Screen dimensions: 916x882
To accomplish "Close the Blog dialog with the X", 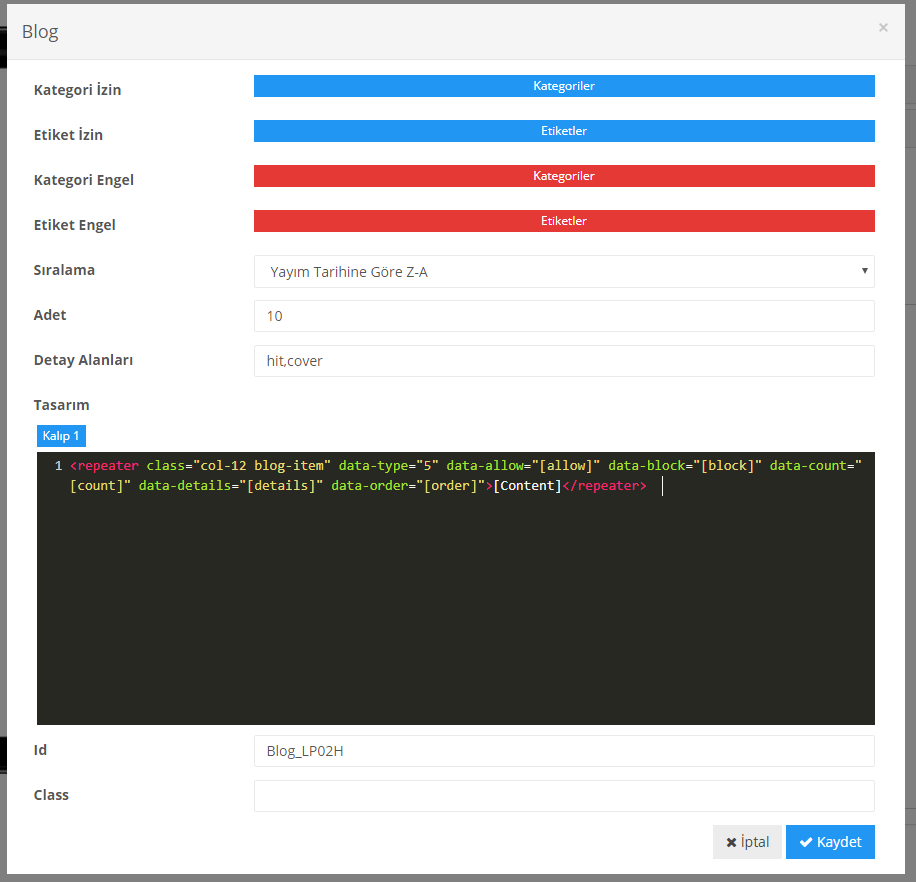I will pyautogui.click(x=883, y=28).
